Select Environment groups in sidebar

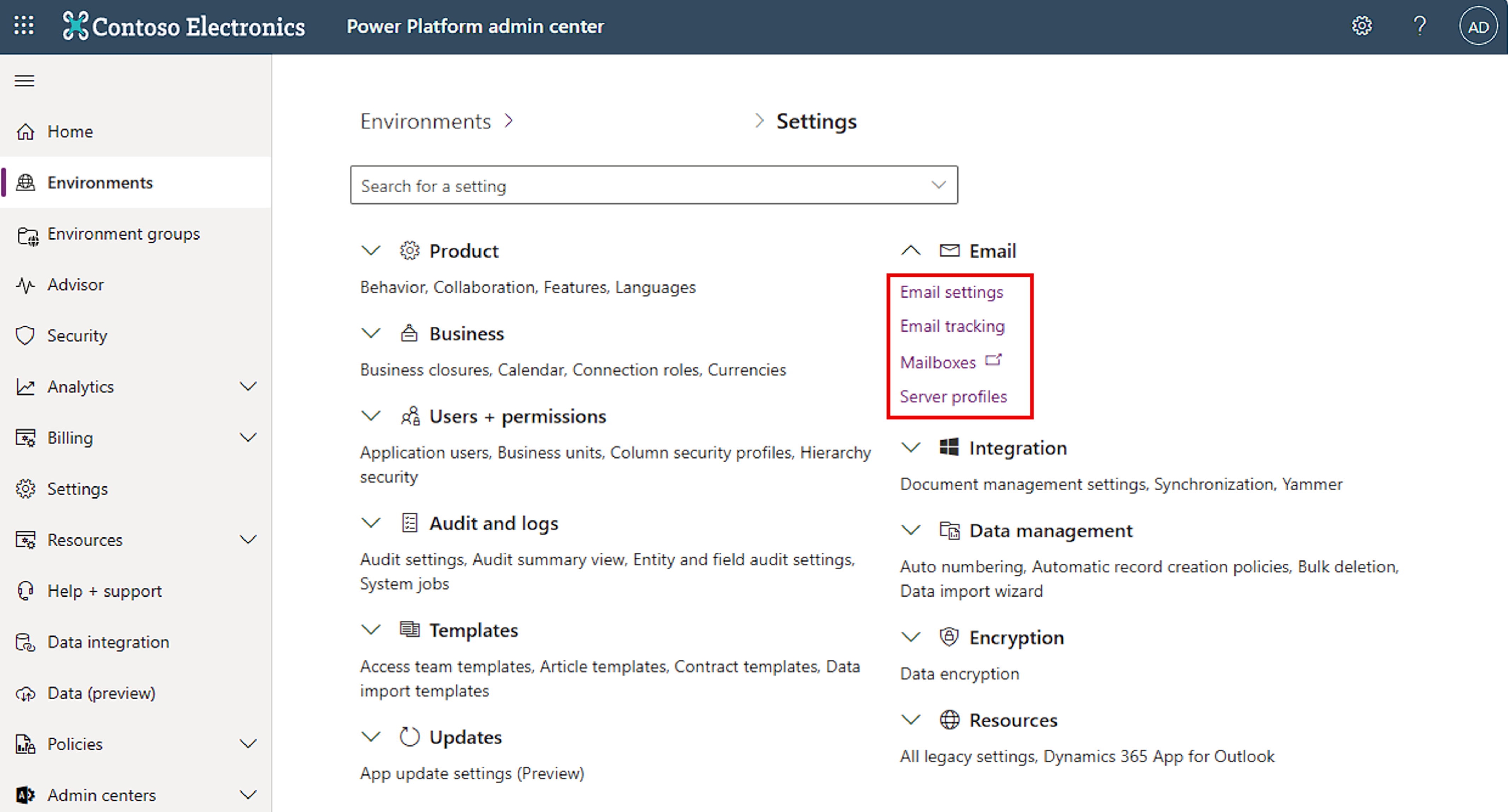[x=123, y=234]
